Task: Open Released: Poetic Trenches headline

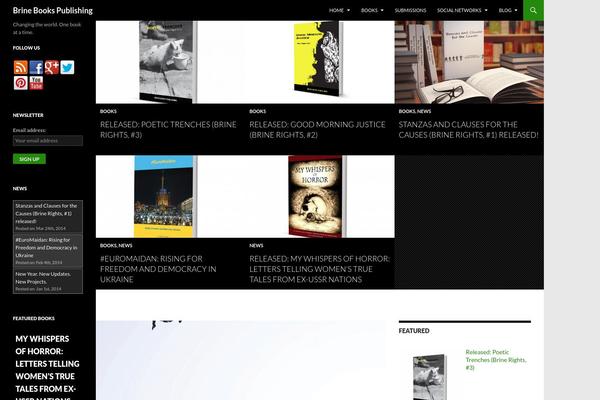Action: point(168,129)
